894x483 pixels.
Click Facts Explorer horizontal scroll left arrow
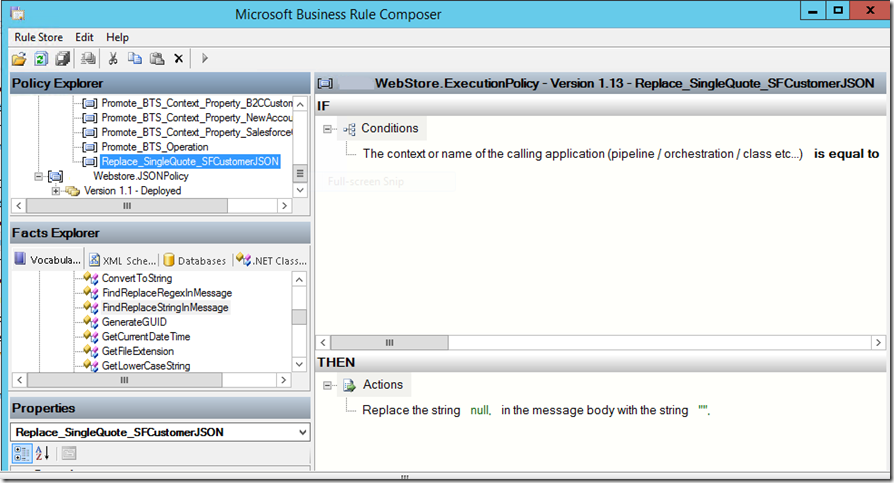(19, 380)
